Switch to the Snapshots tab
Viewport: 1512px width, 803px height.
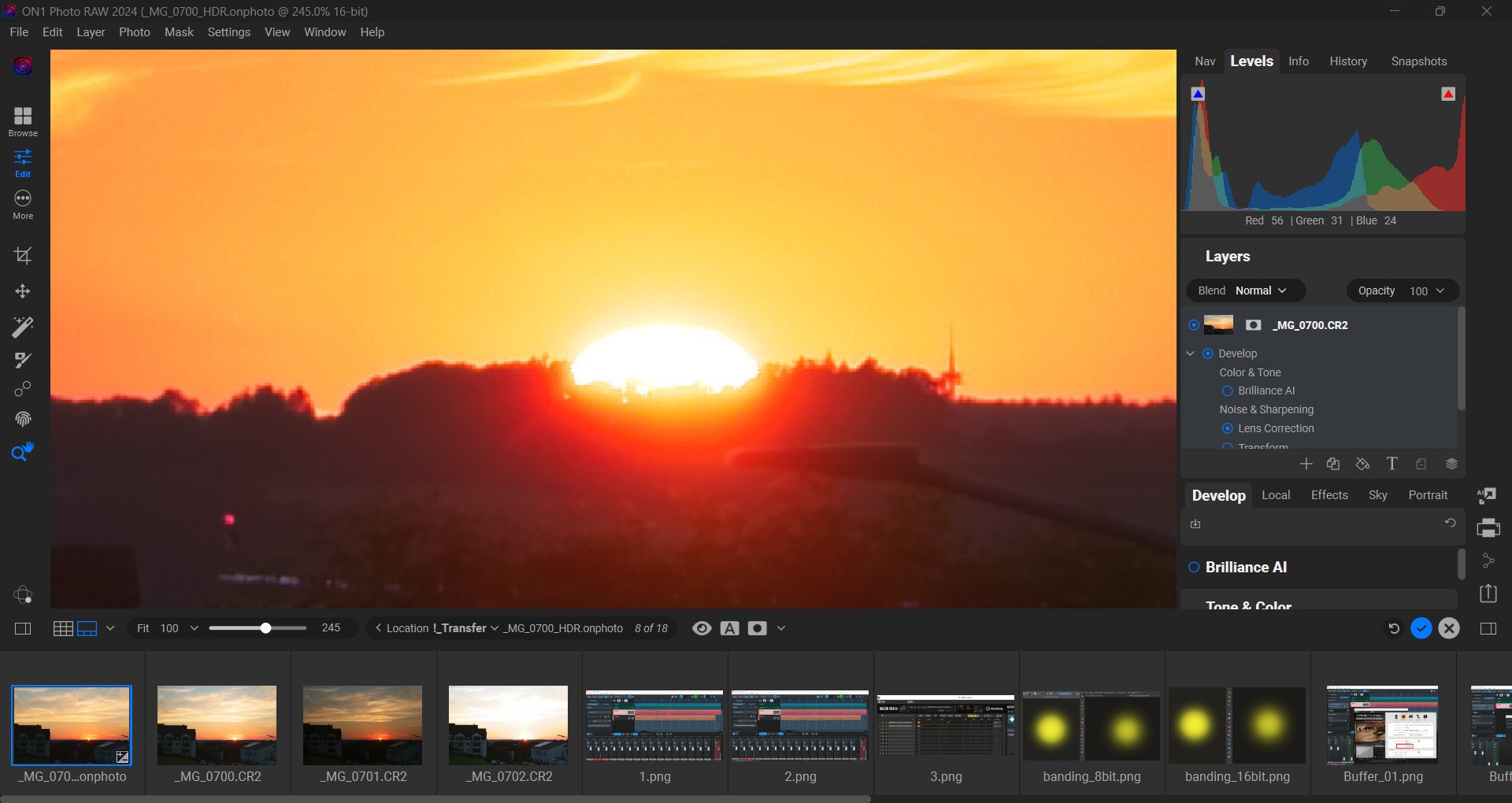1419,61
